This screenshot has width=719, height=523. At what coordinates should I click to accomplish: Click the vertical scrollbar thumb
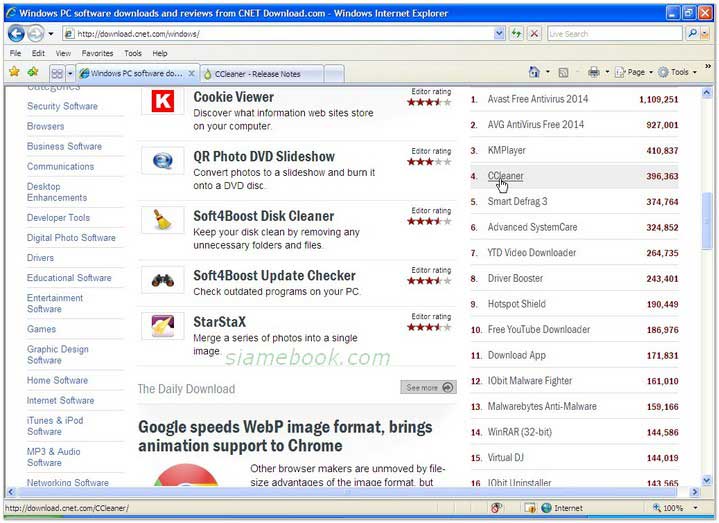[x=707, y=221]
